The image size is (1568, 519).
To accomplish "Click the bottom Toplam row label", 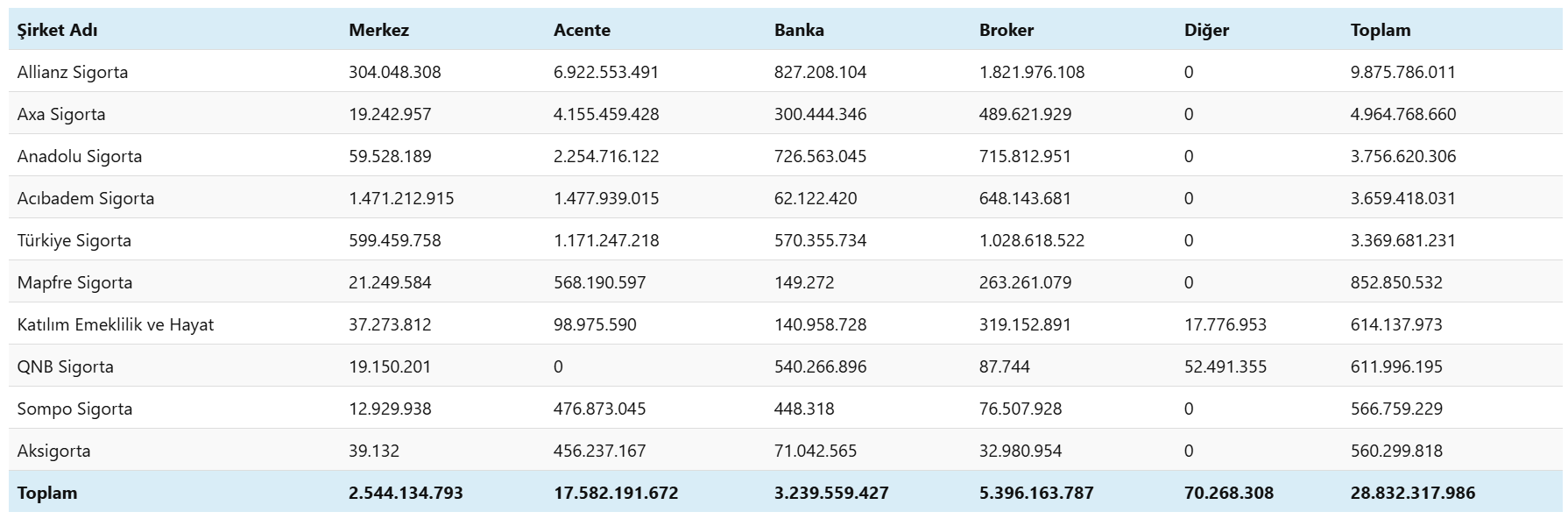I will [x=47, y=493].
